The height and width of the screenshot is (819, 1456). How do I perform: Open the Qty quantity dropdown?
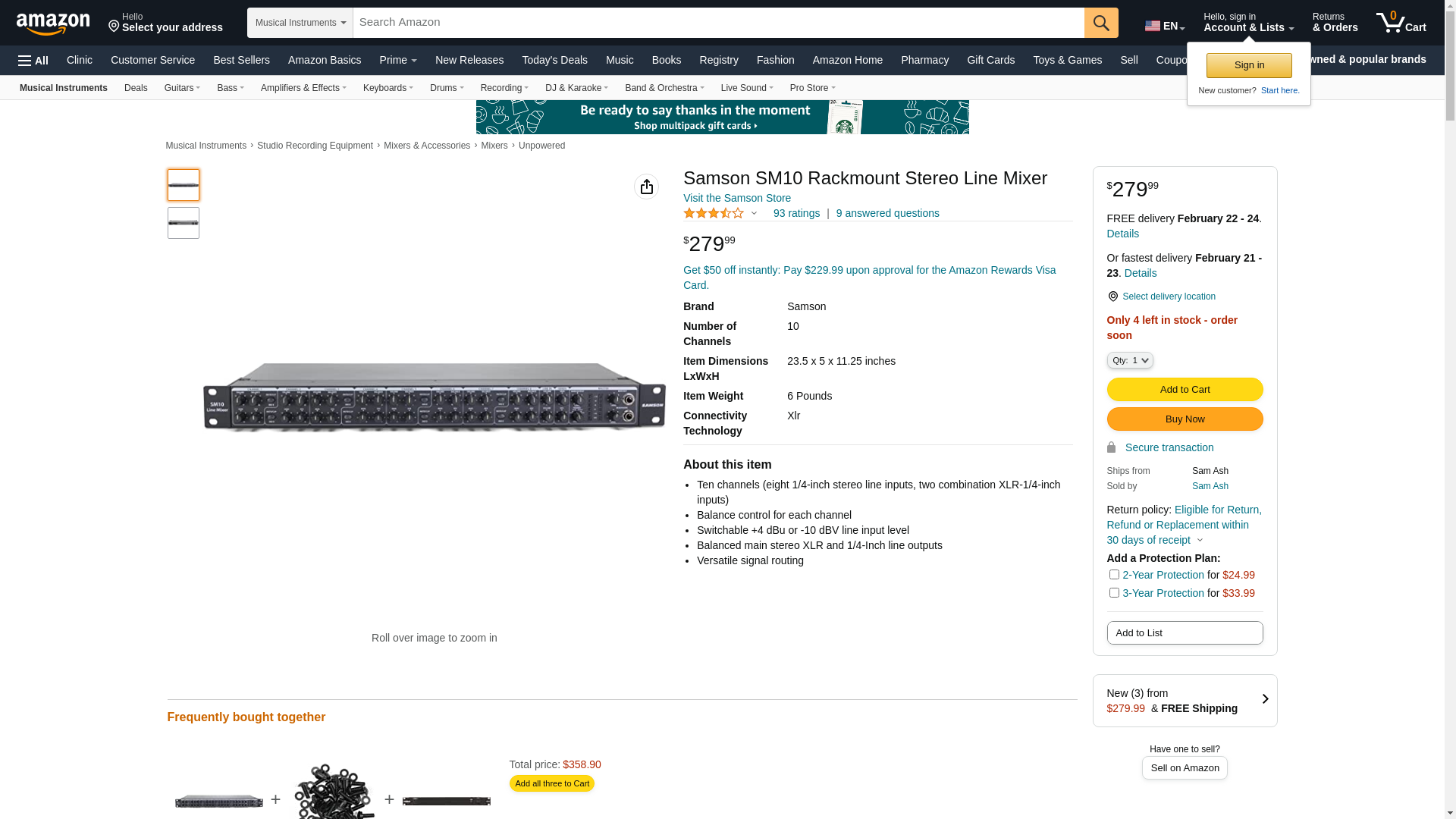coord(1130,361)
